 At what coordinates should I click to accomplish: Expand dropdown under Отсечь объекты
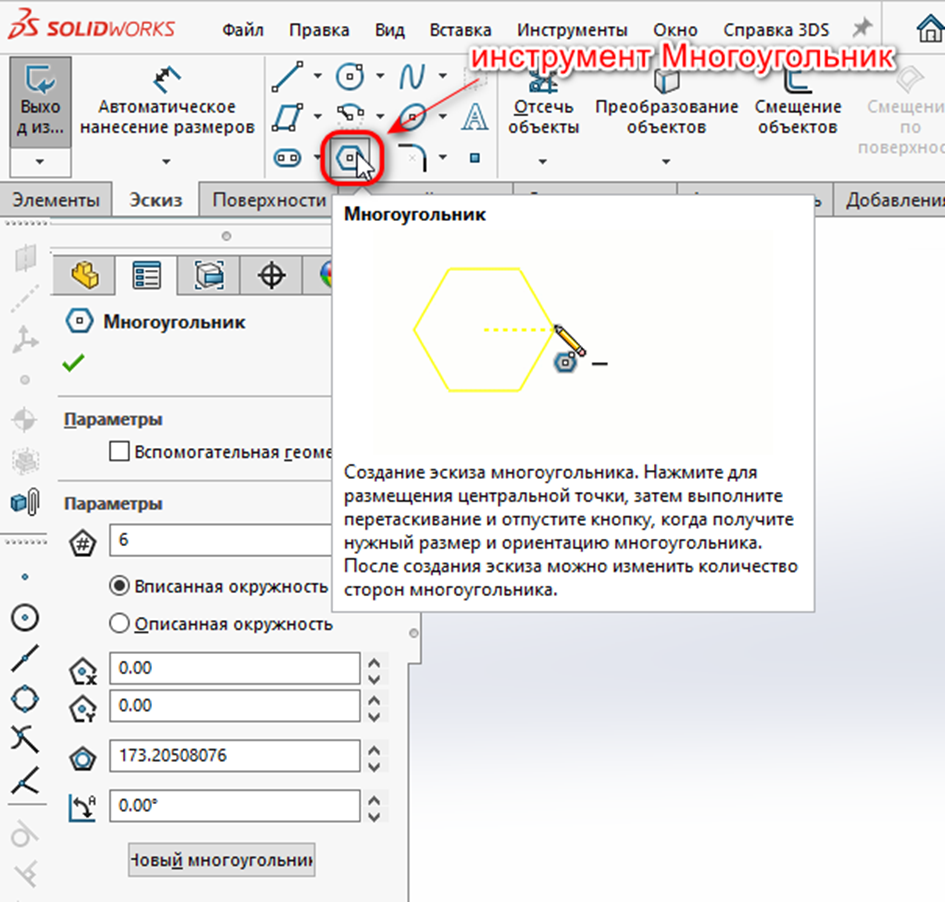[542, 161]
